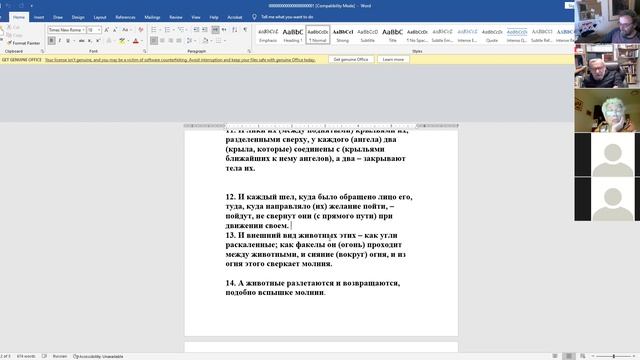Click Format Painter in Clipboard group
Screen dimensions: 640x360
click(x=25, y=43)
